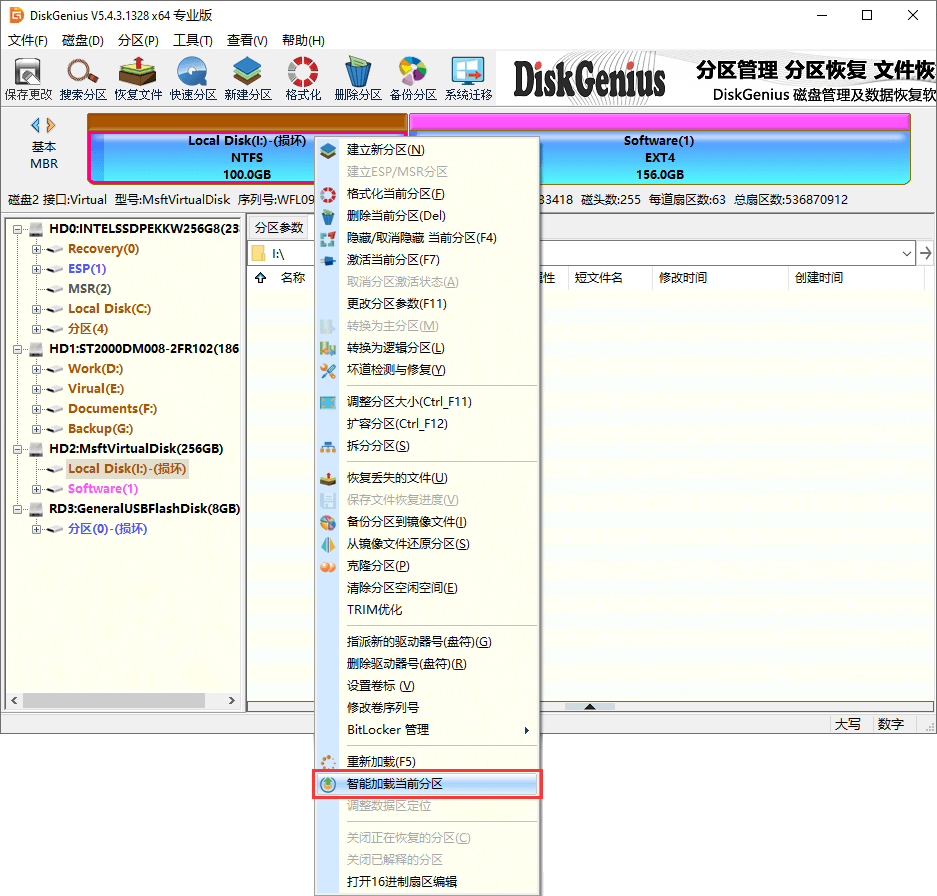
Task: Collapse the HD2:MsftVirtualDisk(256GB) node
Action: (17, 449)
